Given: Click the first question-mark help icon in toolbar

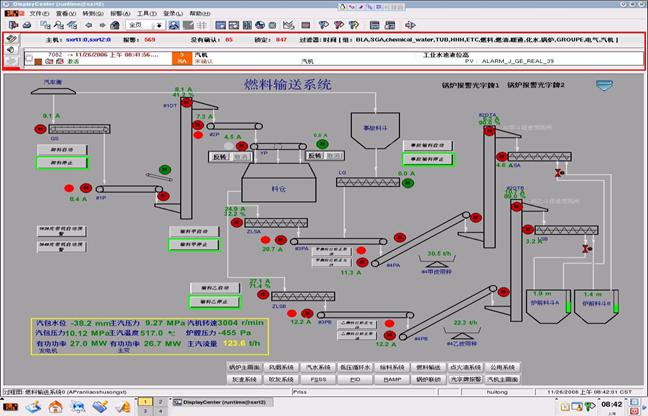Looking at the screenshot, I should point(324,25).
